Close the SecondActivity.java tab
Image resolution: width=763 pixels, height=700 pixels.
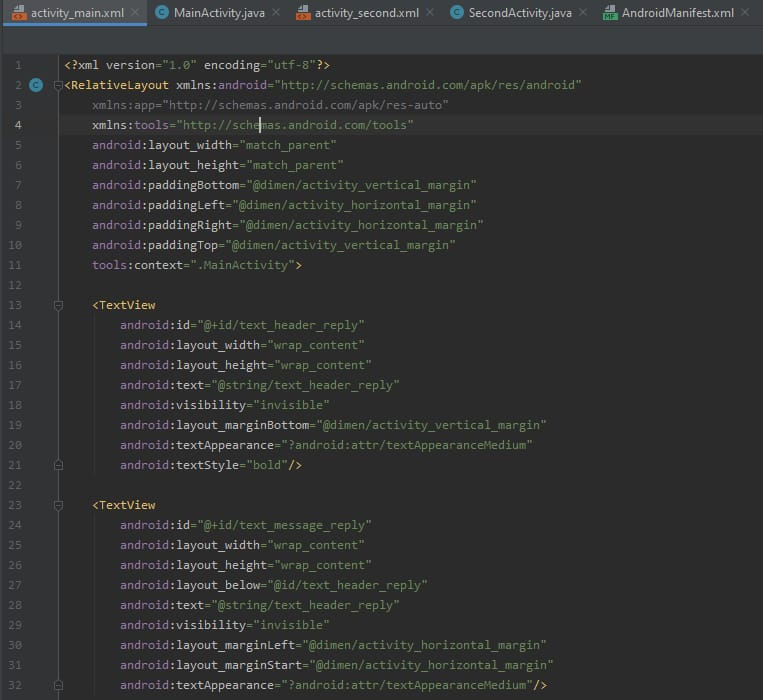click(x=583, y=12)
